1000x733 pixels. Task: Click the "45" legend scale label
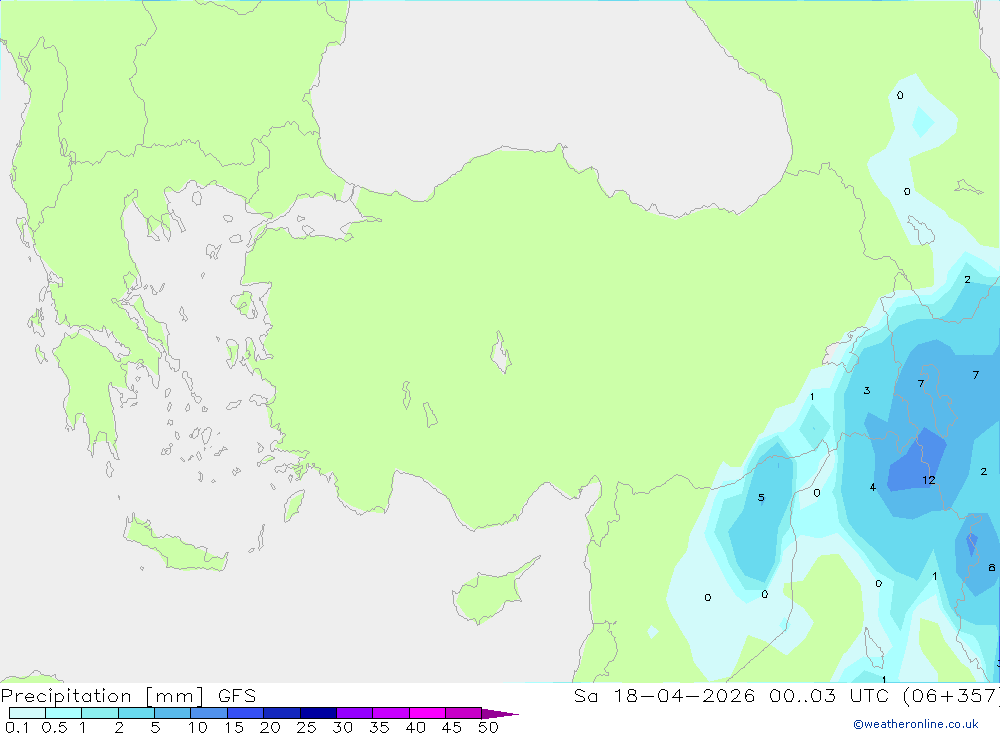click(x=452, y=727)
